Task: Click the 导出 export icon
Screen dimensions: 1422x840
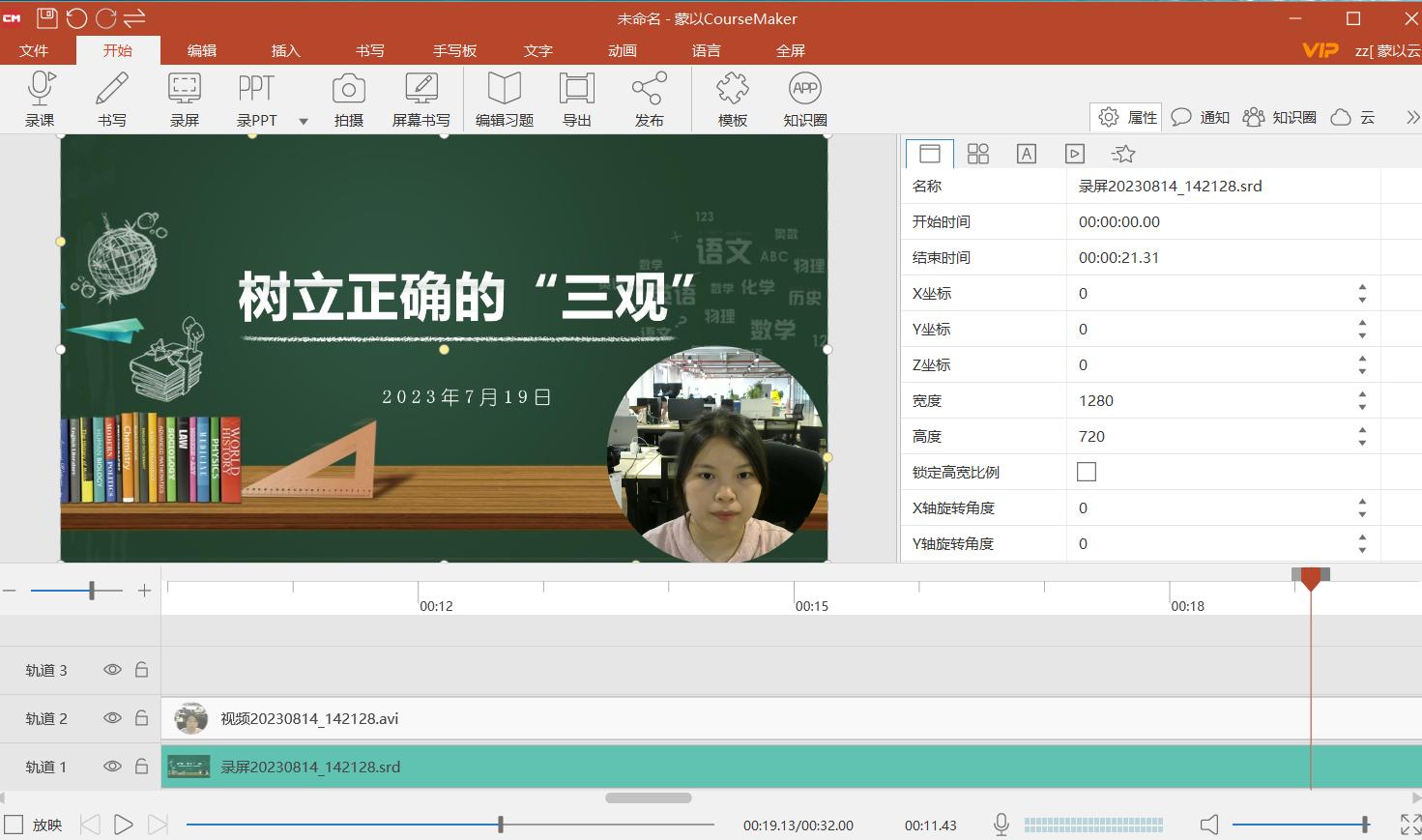Action: pos(576,97)
